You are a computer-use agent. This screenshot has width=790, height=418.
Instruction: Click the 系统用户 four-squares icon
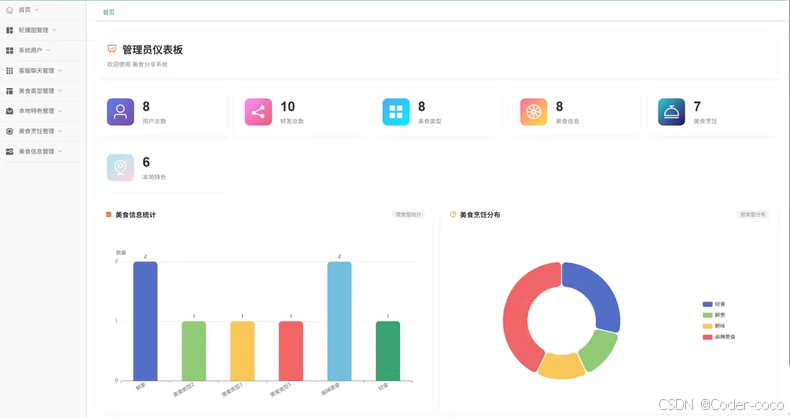pyautogui.click(x=10, y=50)
